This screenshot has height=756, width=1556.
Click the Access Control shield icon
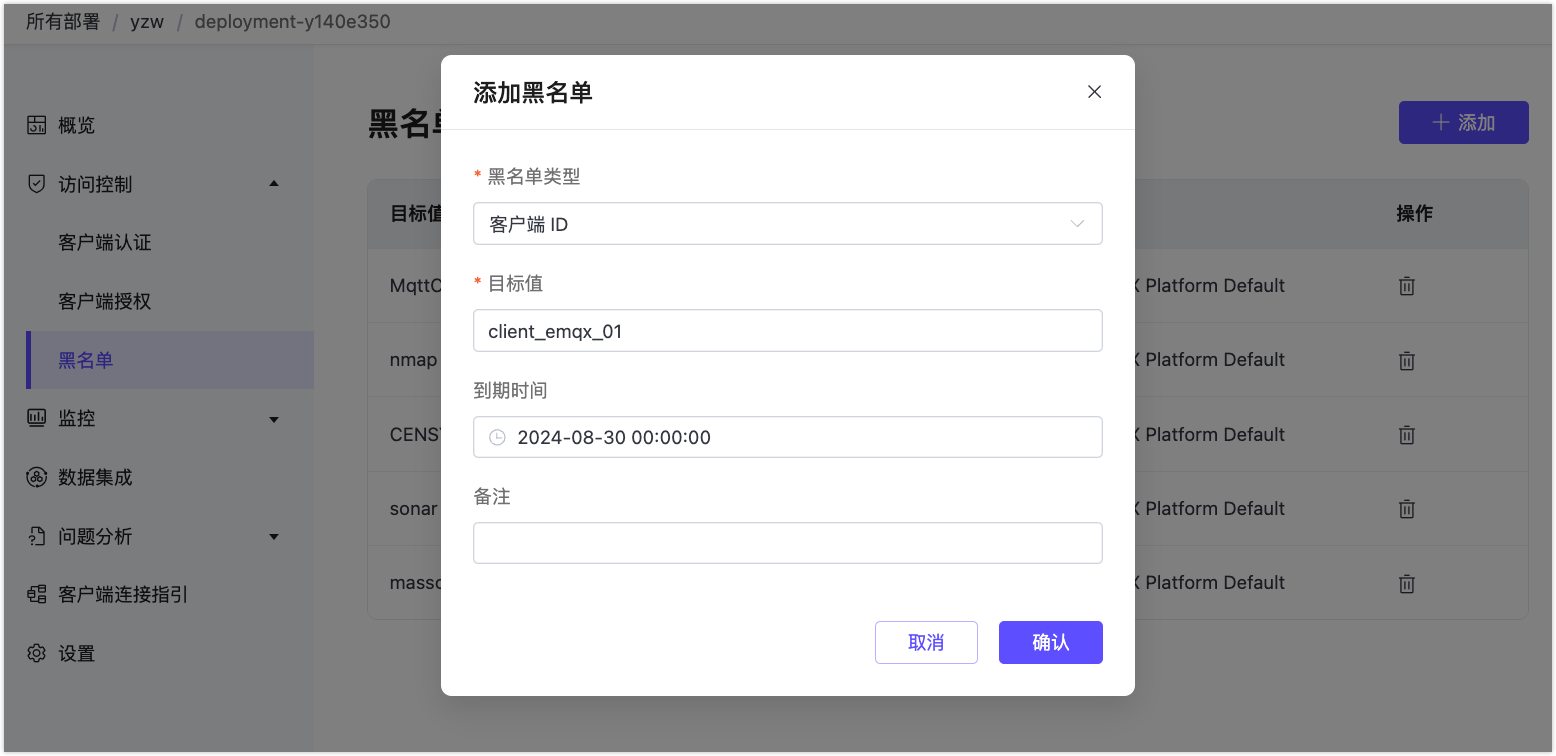(37, 184)
